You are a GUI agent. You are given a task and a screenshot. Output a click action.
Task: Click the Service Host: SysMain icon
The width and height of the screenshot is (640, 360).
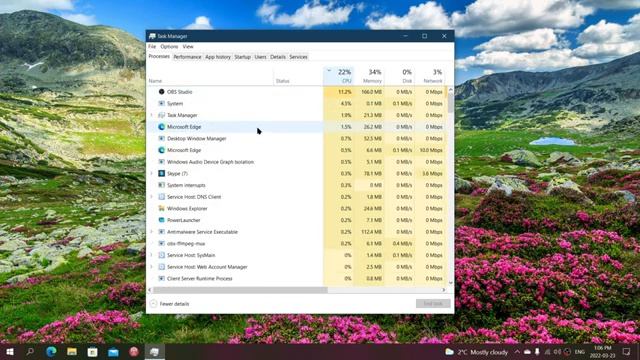point(162,255)
